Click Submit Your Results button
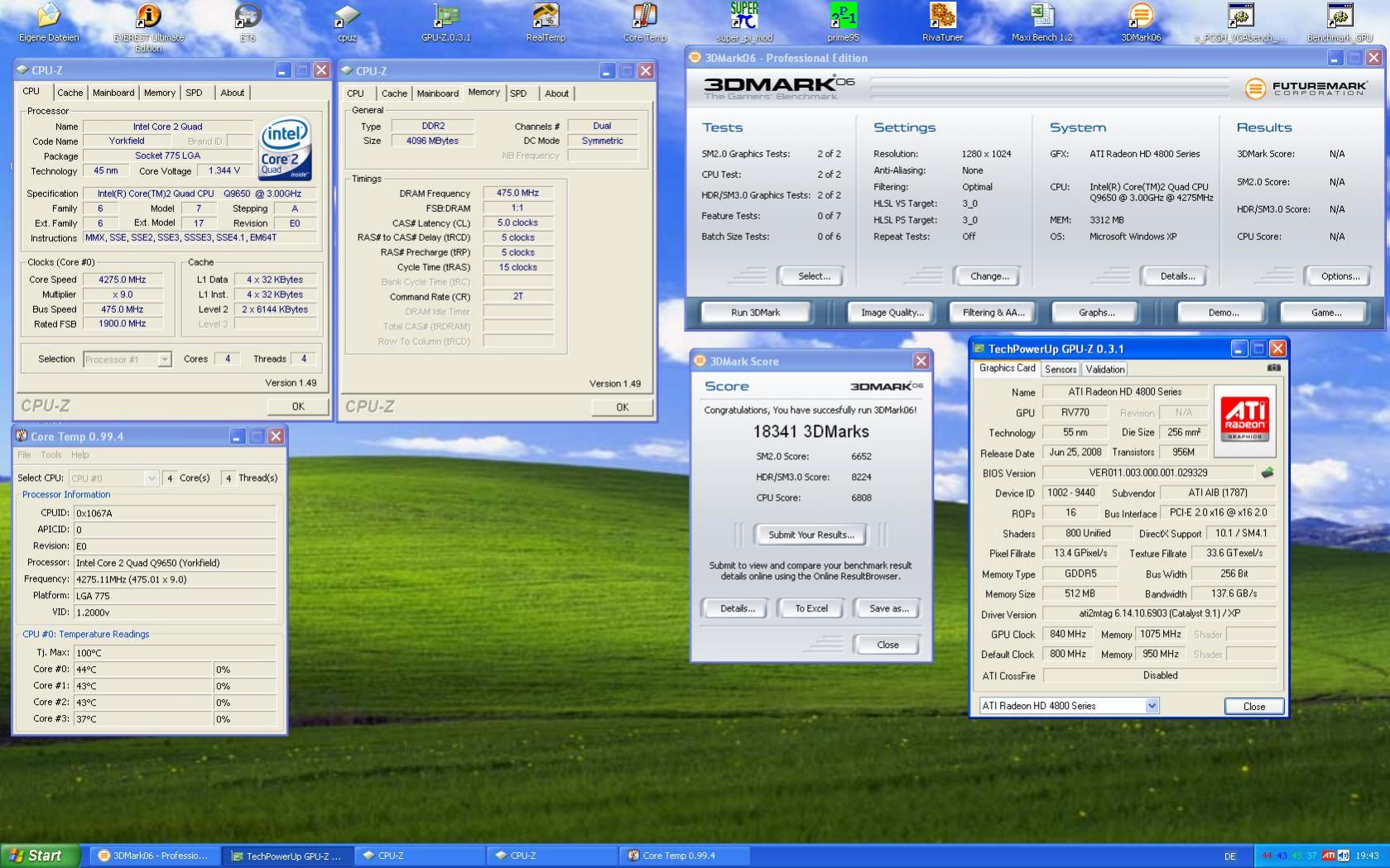 [x=810, y=535]
